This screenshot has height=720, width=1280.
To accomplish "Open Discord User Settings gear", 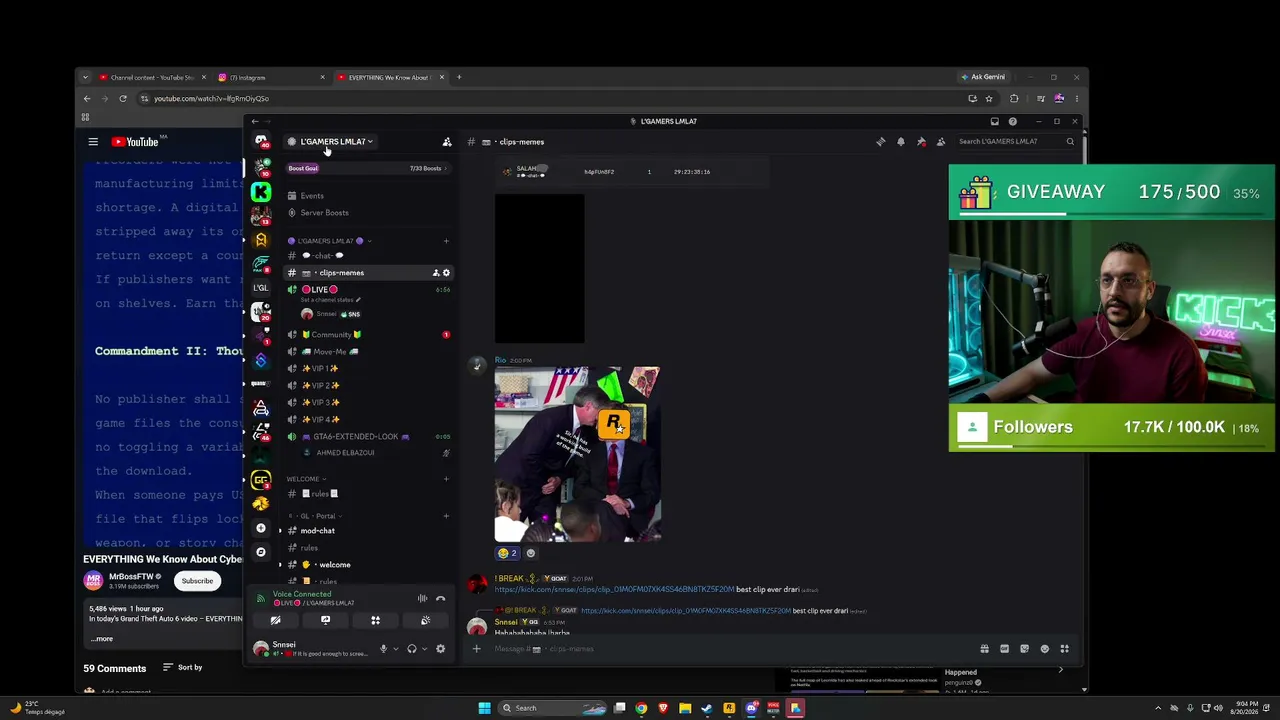I will pyautogui.click(x=440, y=649).
